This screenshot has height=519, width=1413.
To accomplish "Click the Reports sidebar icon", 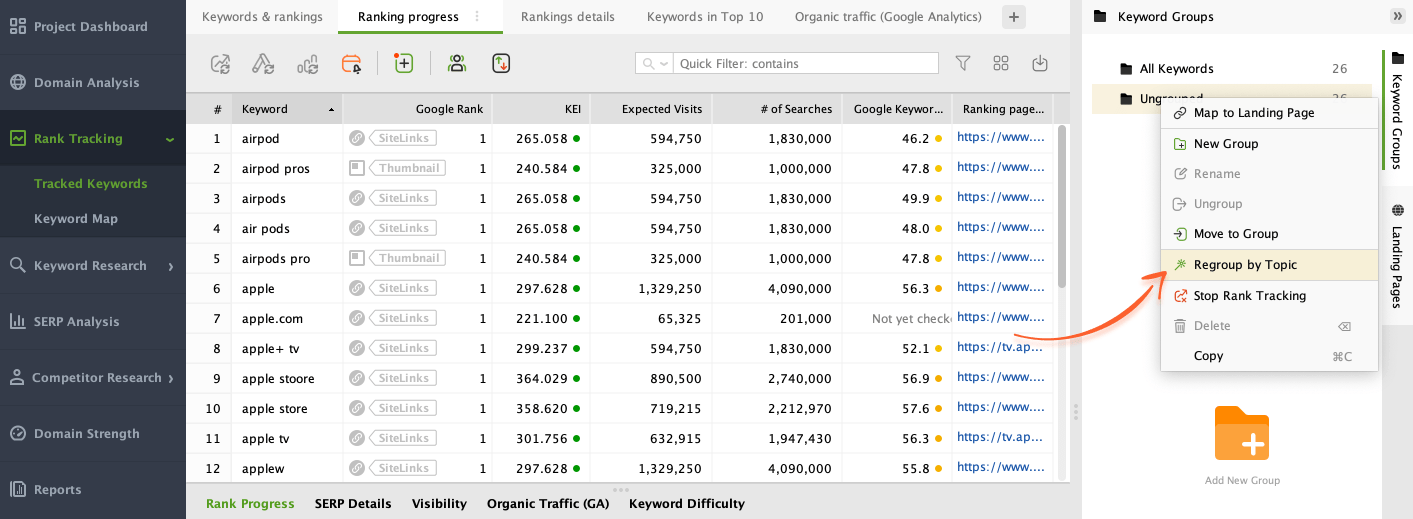I will click(x=18, y=490).
